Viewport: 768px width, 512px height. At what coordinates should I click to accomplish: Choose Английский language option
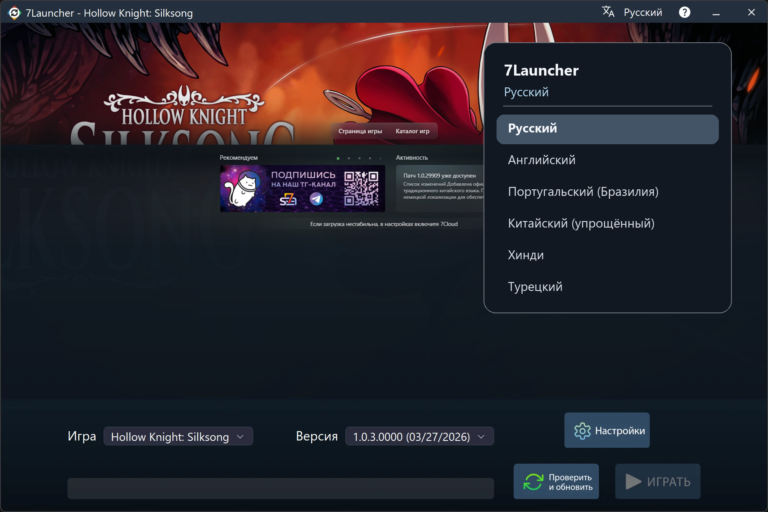tap(607, 160)
